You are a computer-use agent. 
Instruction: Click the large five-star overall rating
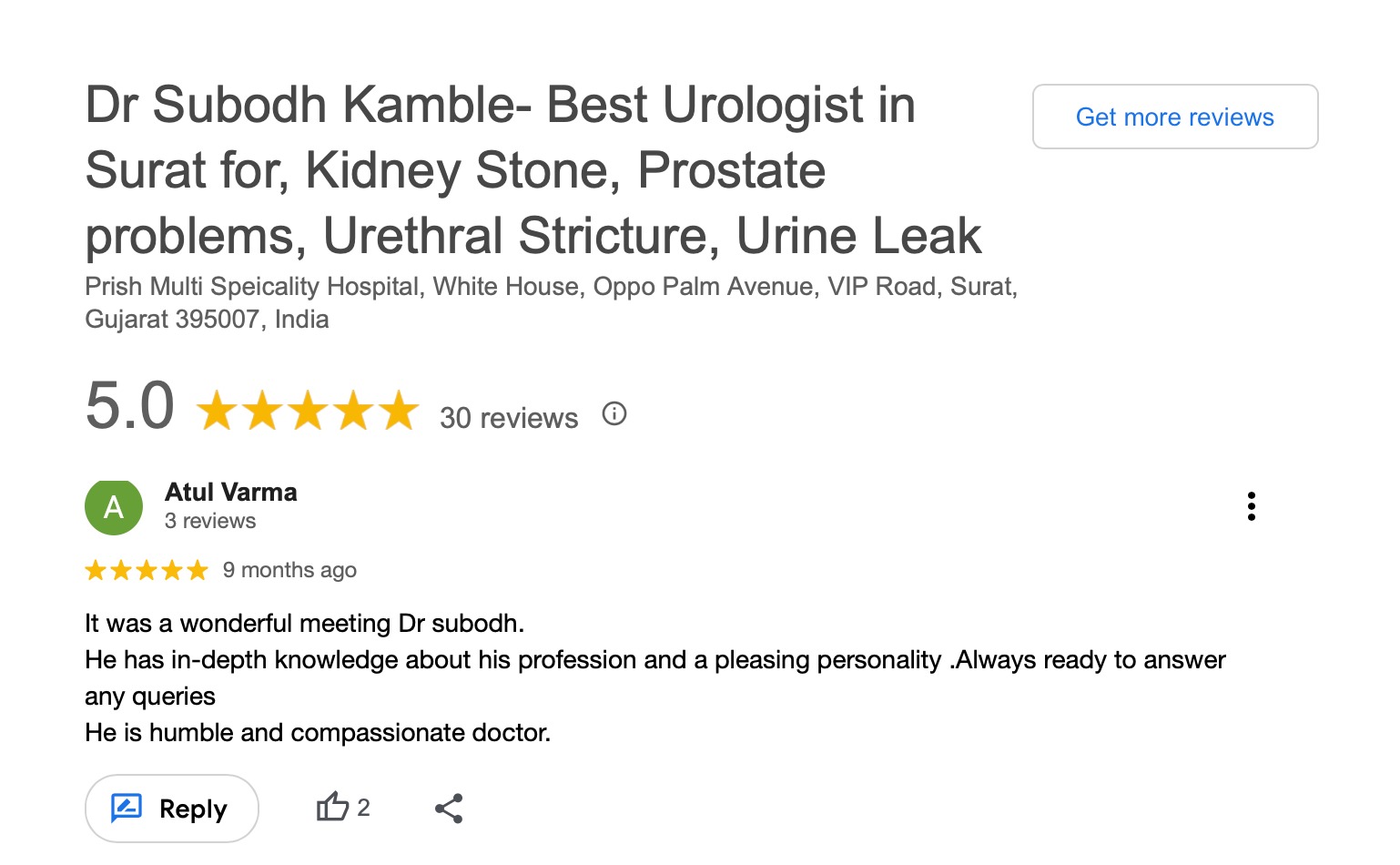click(308, 411)
